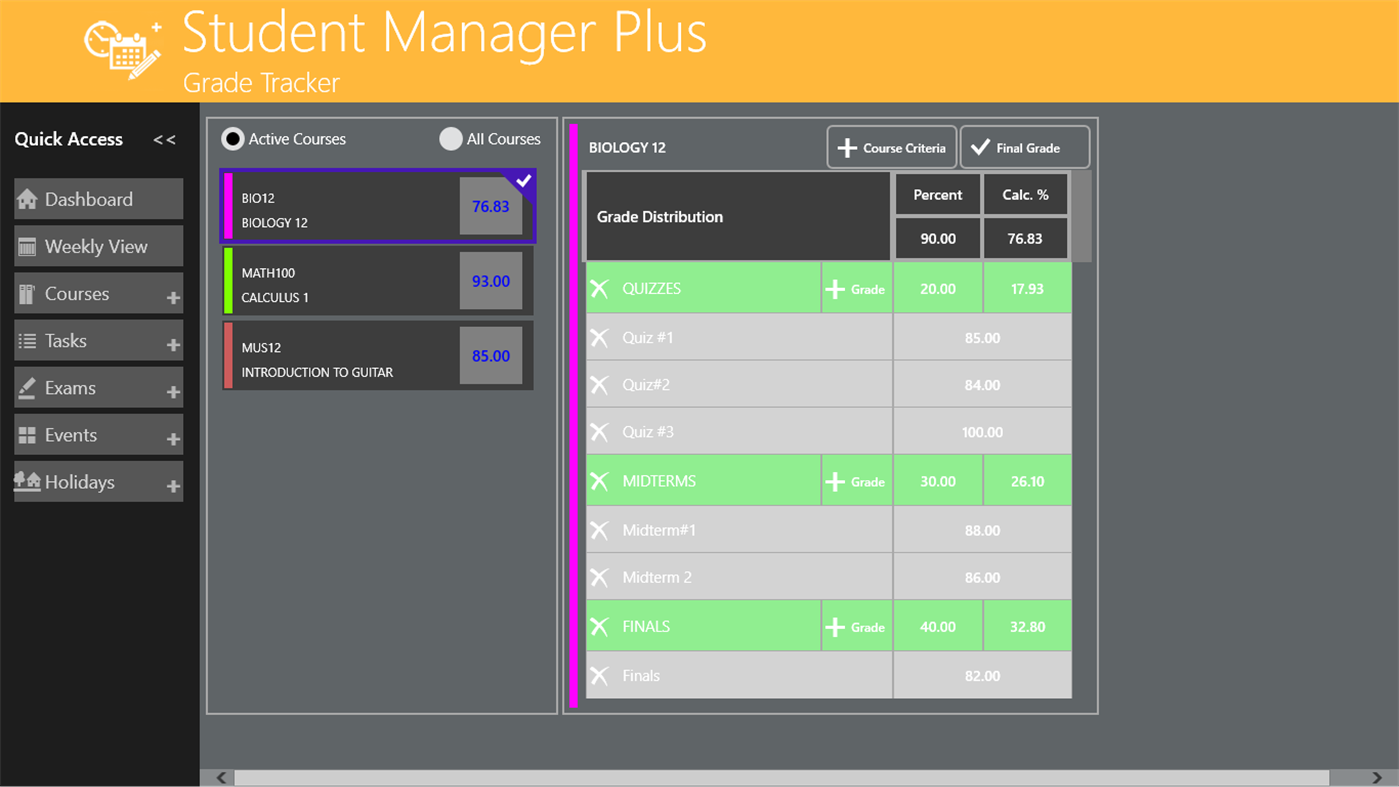This screenshot has width=1399, height=787.
Task: Select the Active Courses radio button
Action: coord(232,139)
